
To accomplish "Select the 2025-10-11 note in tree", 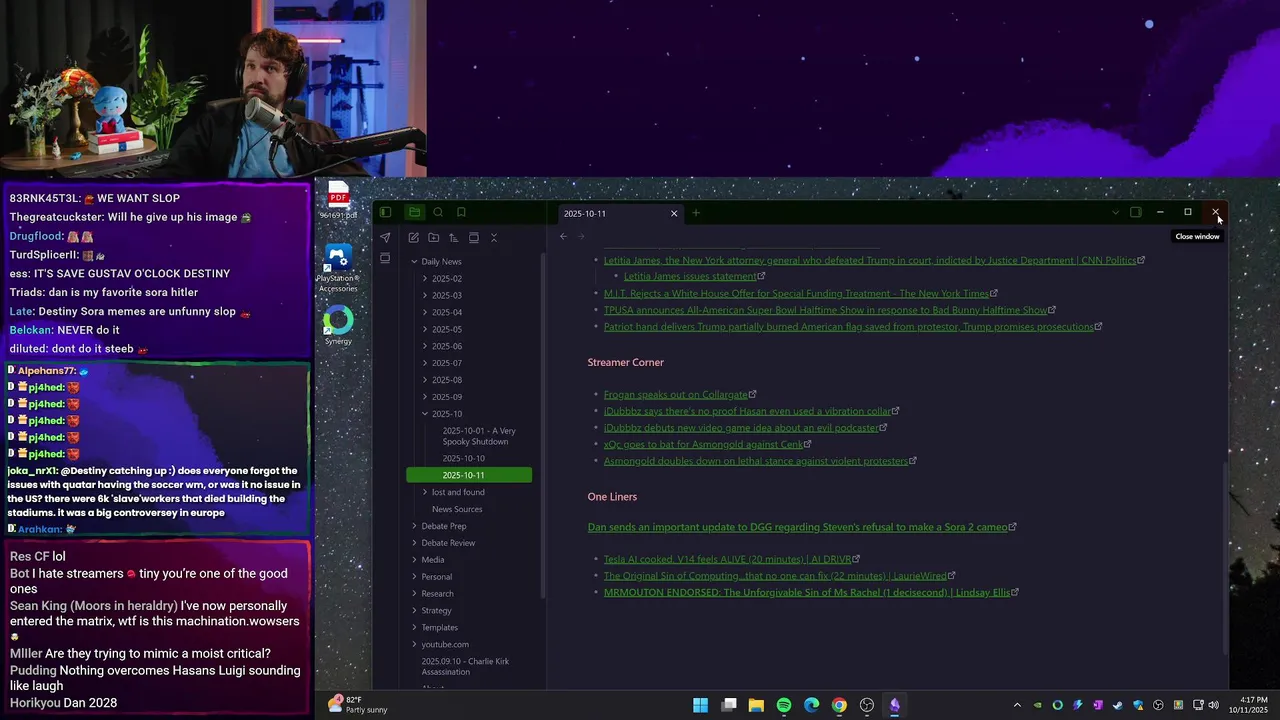I will (x=469, y=475).
